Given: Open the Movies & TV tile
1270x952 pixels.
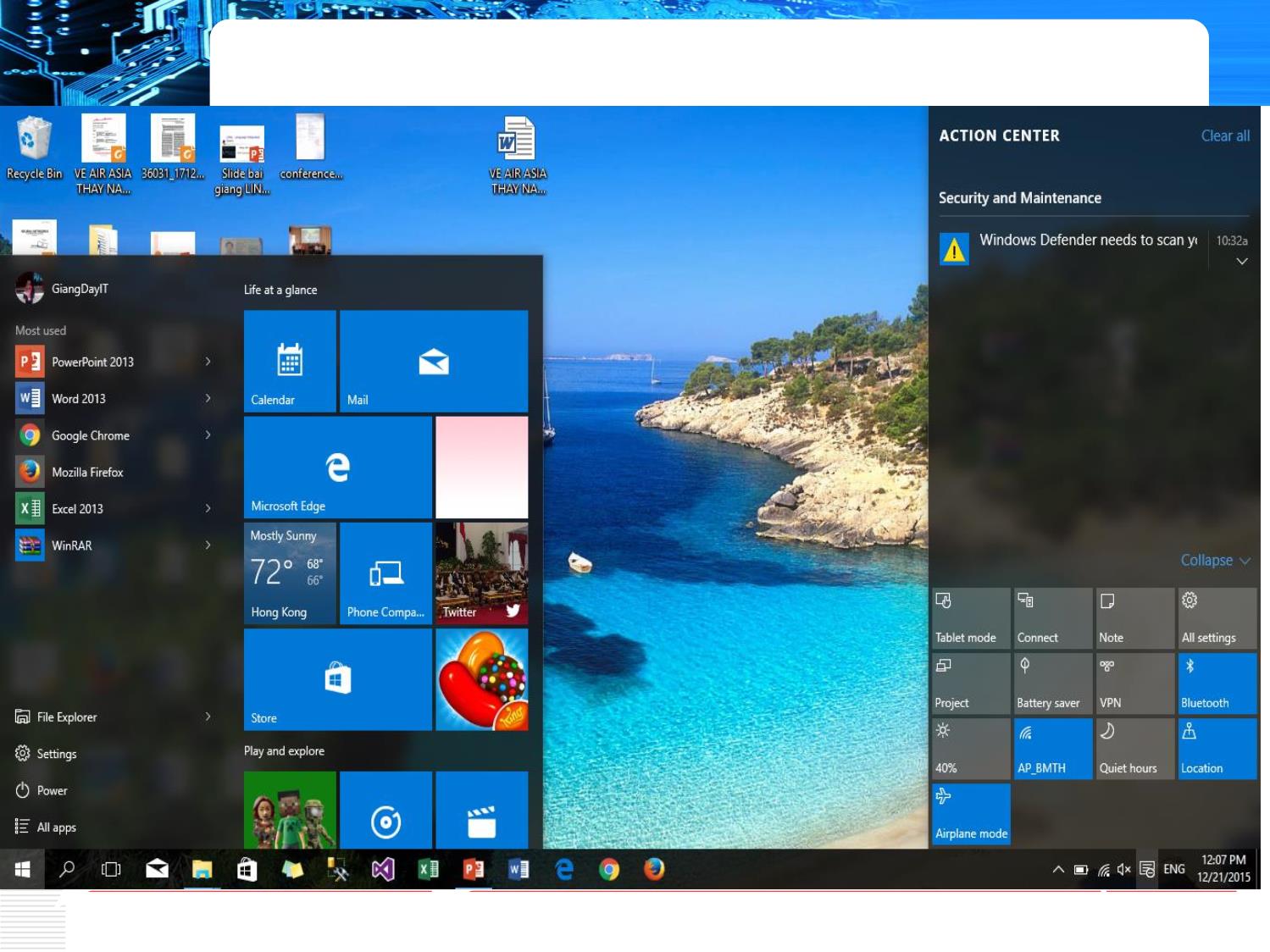Looking at the screenshot, I should [x=481, y=810].
